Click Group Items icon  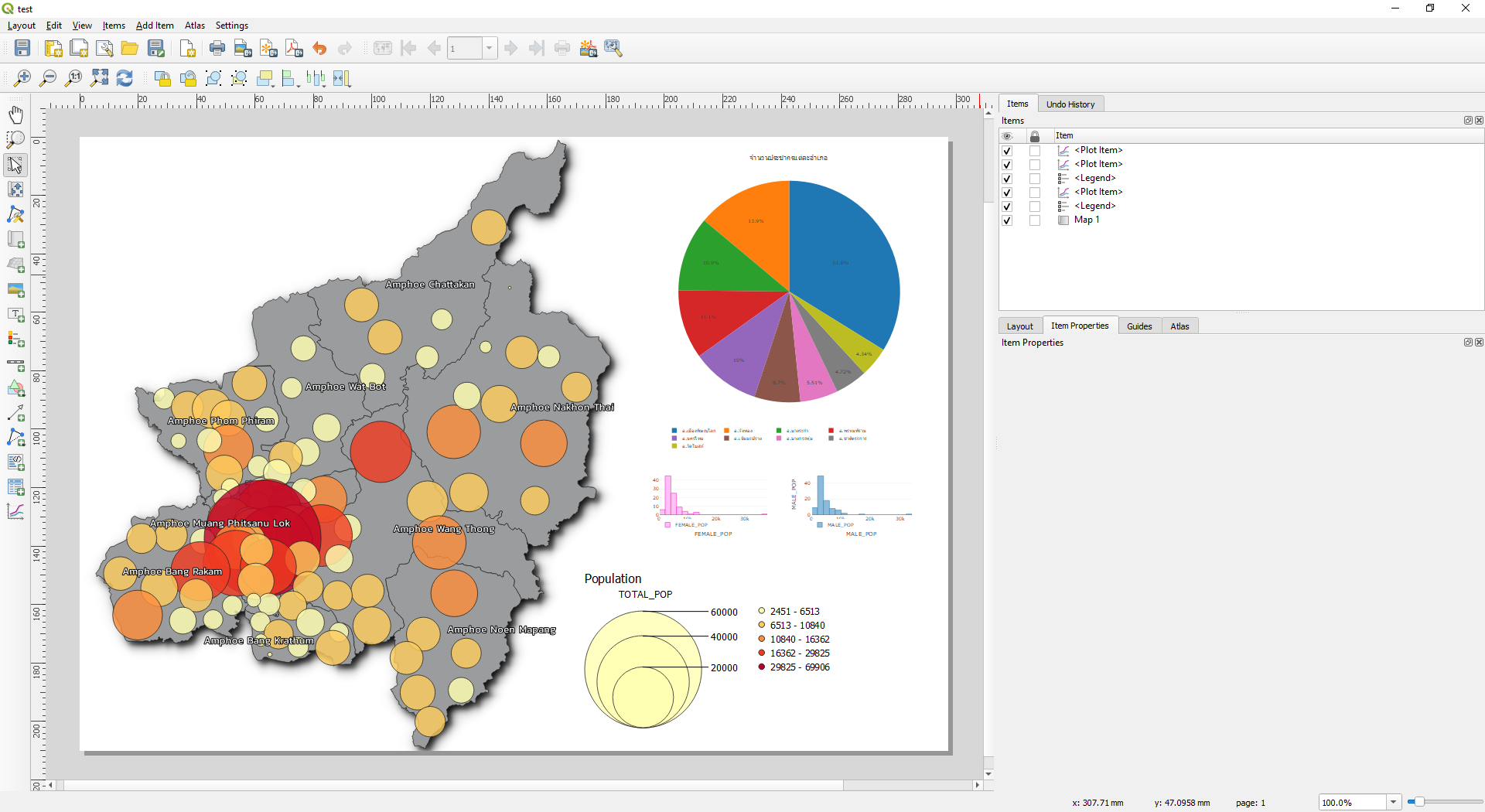click(x=213, y=78)
